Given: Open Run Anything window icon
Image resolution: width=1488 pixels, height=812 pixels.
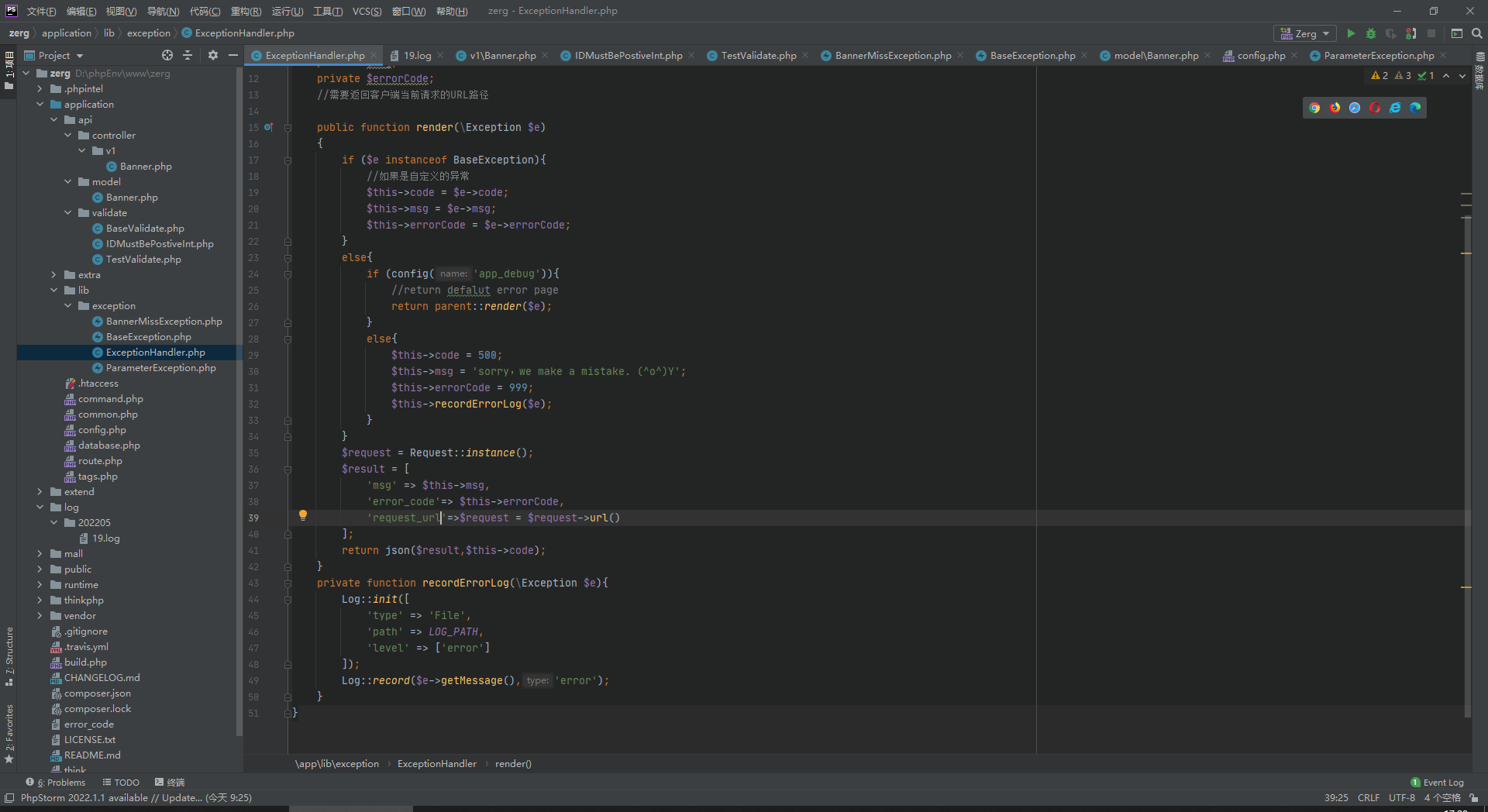Looking at the screenshot, I should [1457, 33].
